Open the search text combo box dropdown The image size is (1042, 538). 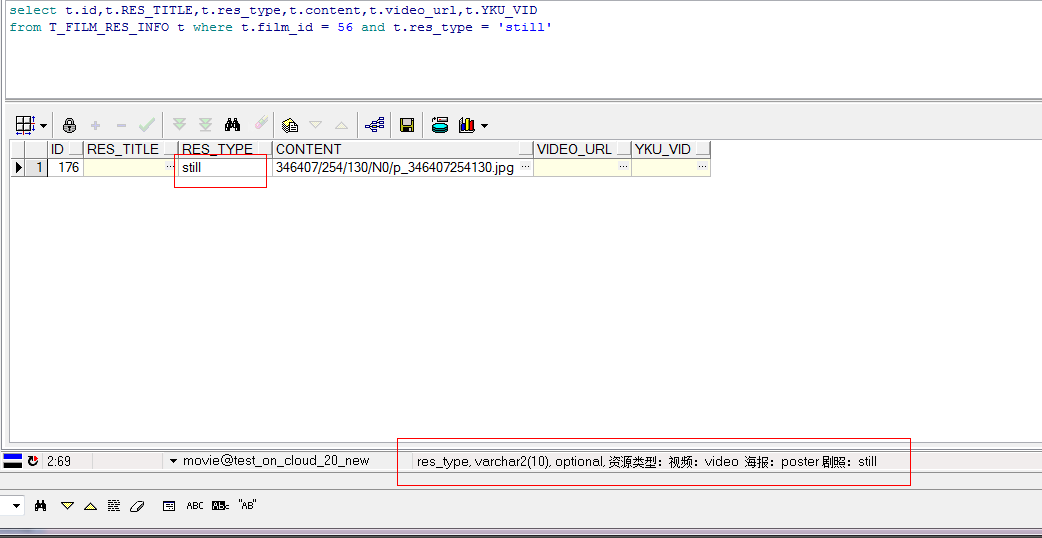click(x=16, y=506)
